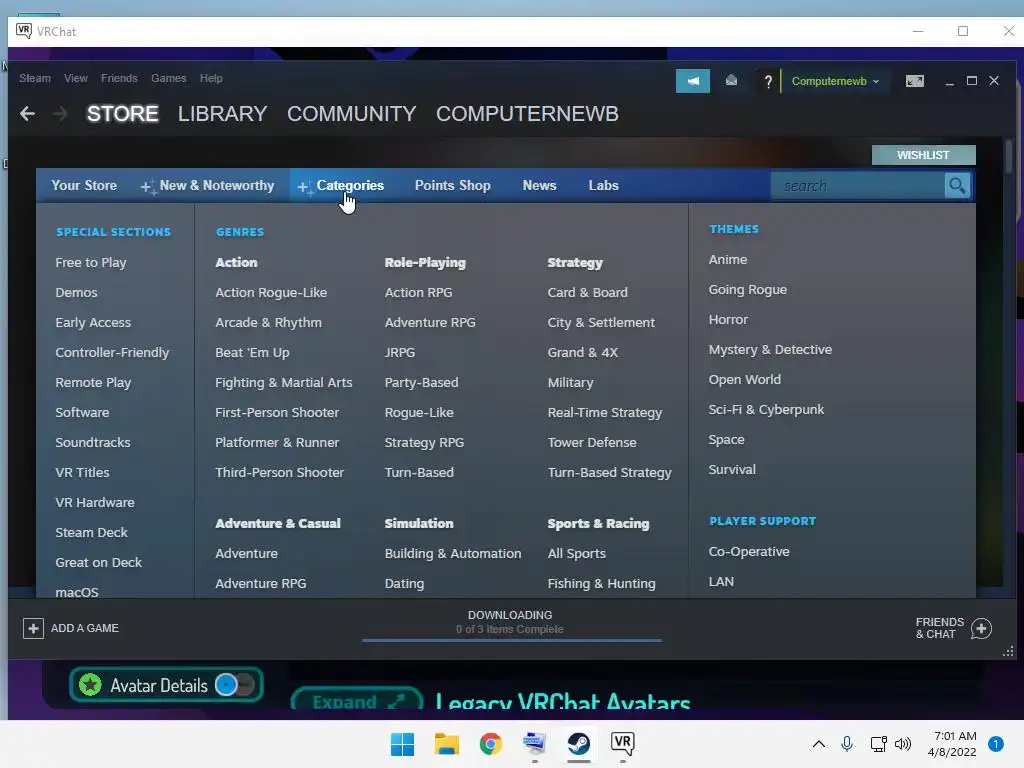This screenshot has width=1024, height=768.
Task: Open File Explorer from taskbar
Action: point(447,744)
